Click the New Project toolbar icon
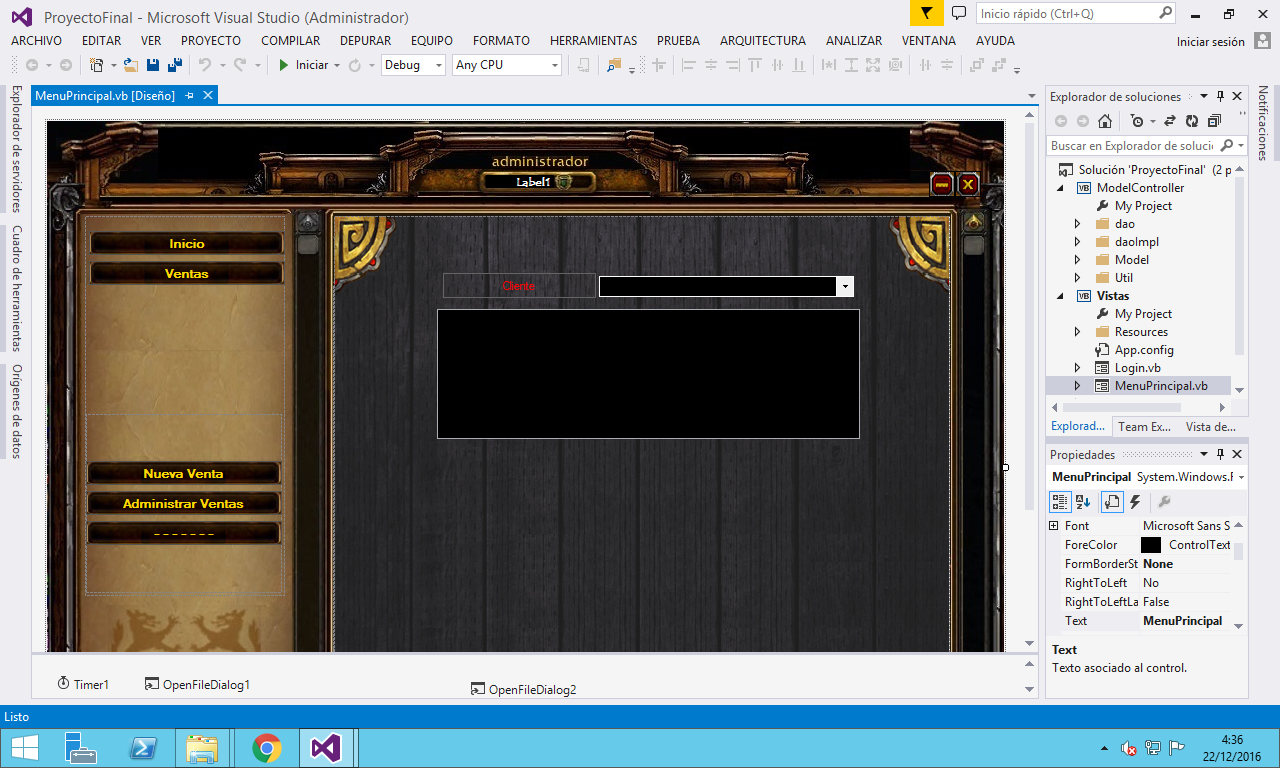The height and width of the screenshot is (768, 1280). tap(97, 65)
